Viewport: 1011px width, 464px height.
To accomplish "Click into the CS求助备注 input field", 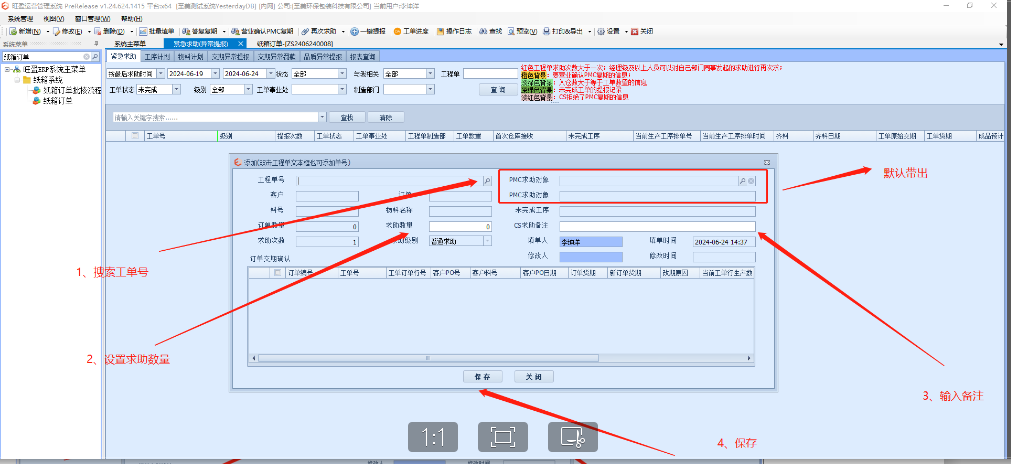I will point(657,226).
